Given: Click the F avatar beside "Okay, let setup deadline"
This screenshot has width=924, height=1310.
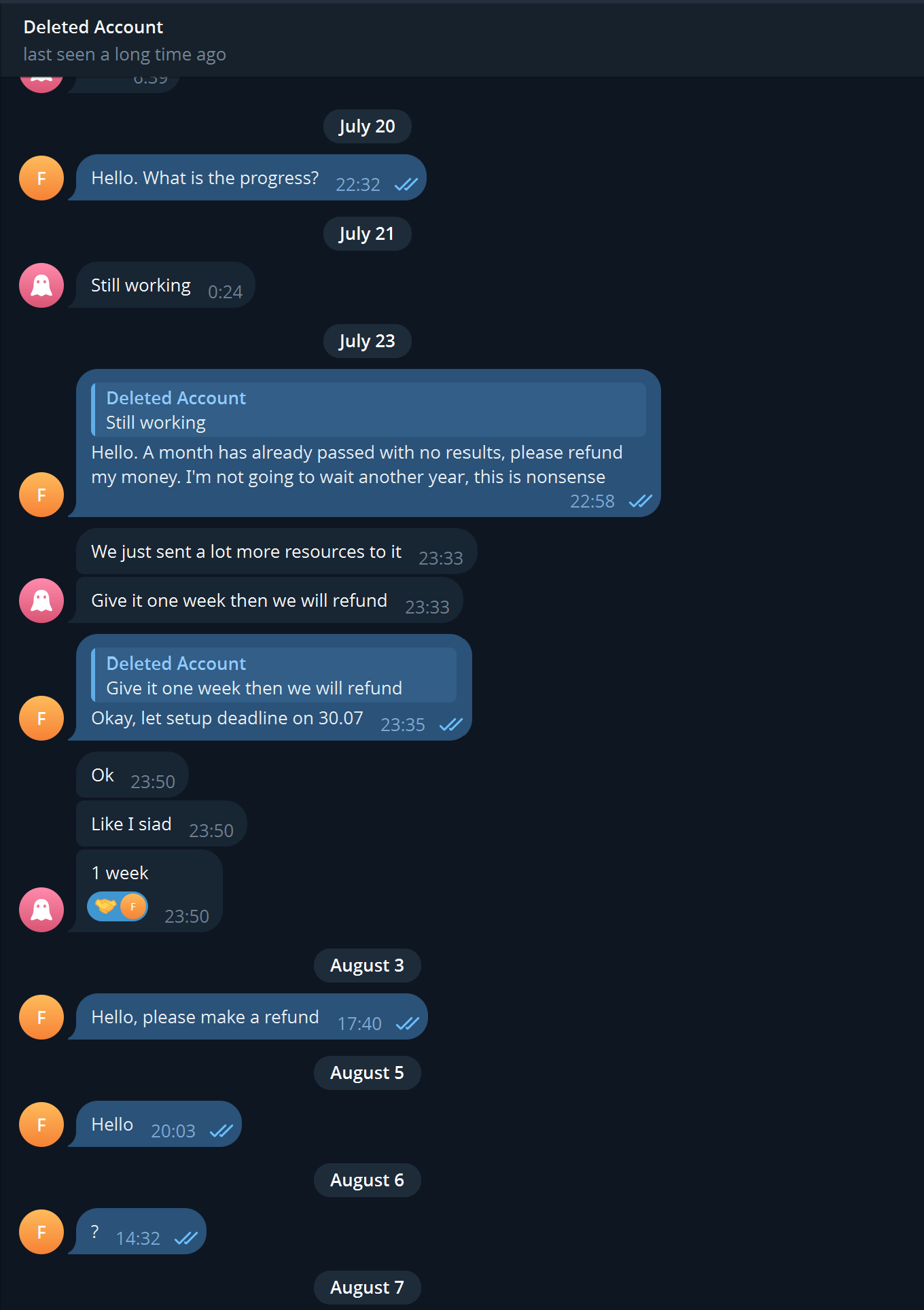Looking at the screenshot, I should pyautogui.click(x=41, y=718).
